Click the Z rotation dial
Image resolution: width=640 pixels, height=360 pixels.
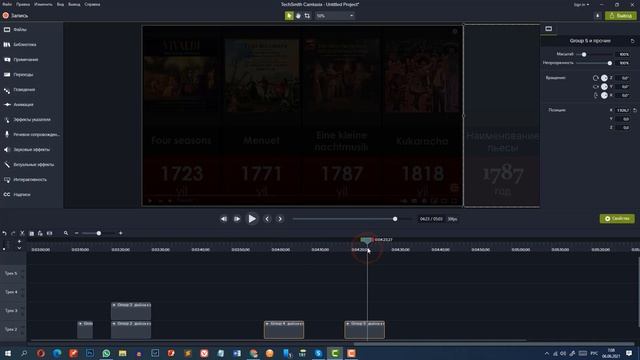tap(604, 78)
